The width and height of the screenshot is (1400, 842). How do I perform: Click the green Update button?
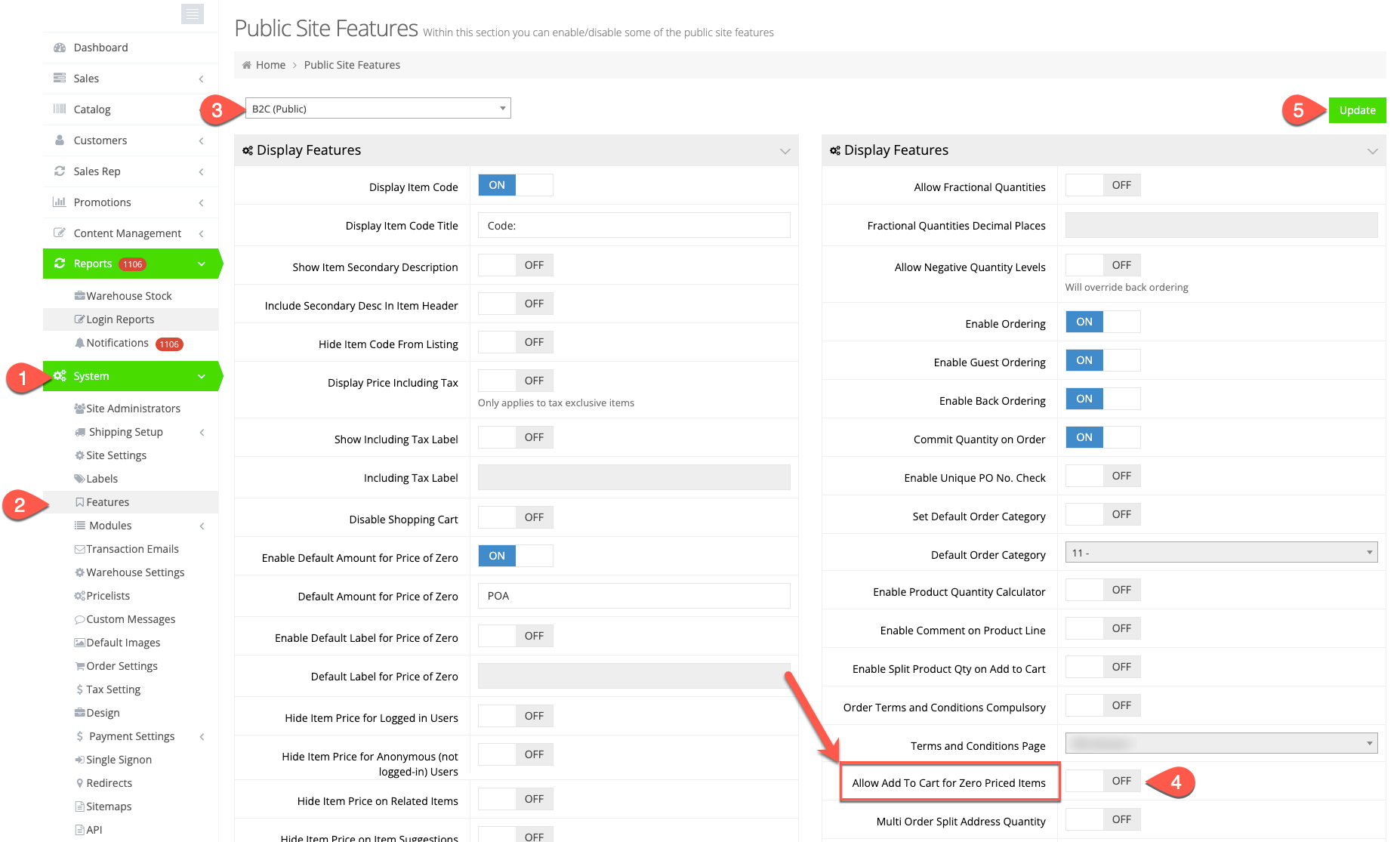point(1357,110)
